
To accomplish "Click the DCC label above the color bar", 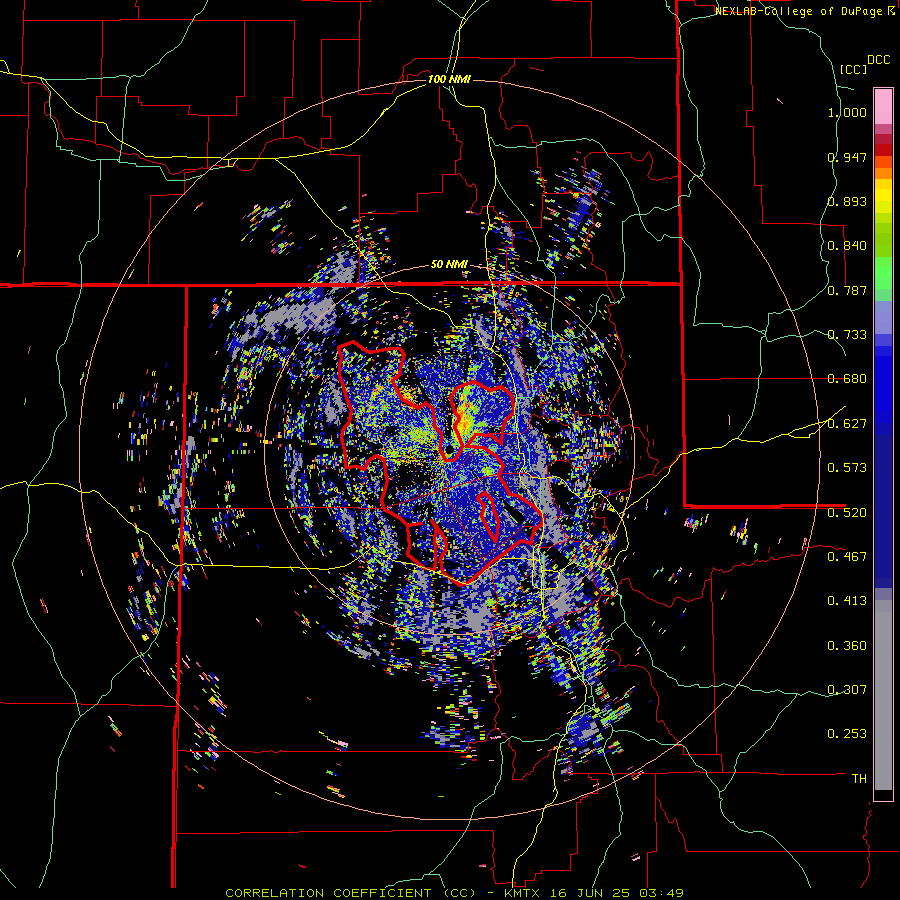I will pyautogui.click(x=878, y=60).
